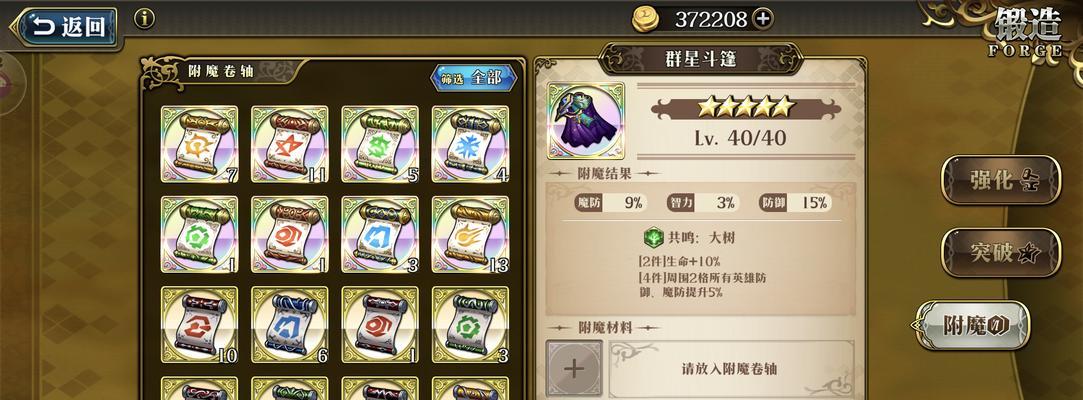1083x400 pixels.
Task: Open the 筛选 全部 filter dropdown
Action: (474, 78)
